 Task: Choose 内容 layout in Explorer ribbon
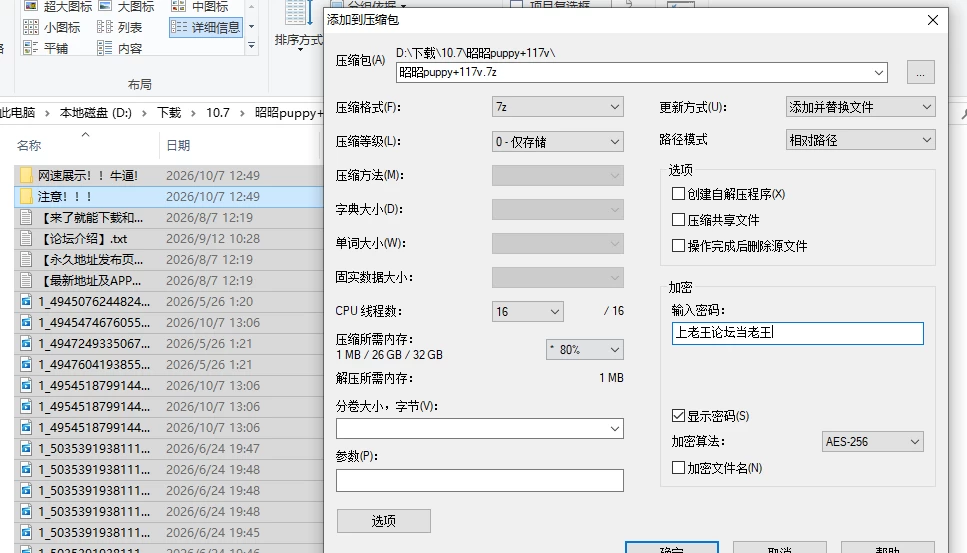click(120, 48)
